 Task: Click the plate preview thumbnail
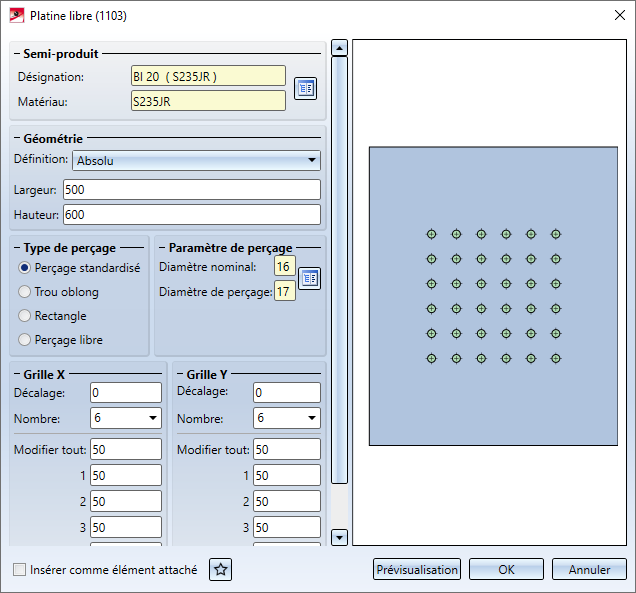click(492, 297)
